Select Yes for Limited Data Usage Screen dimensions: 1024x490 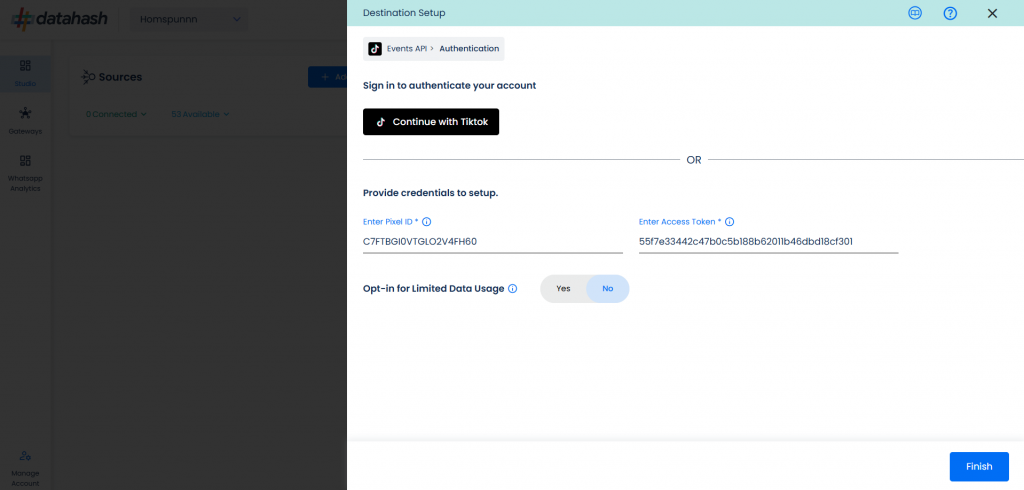click(x=564, y=289)
